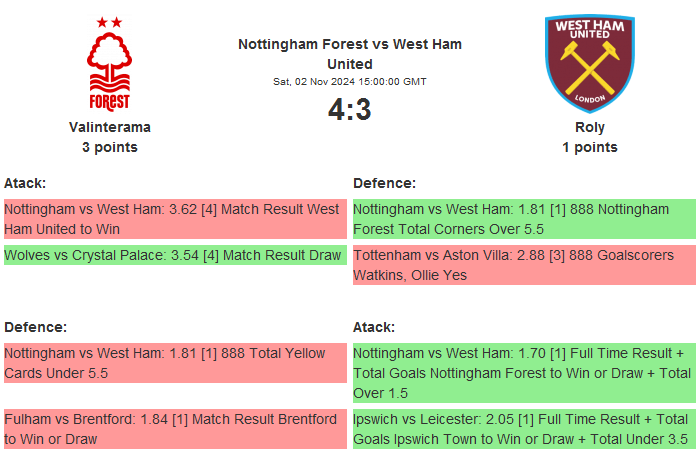
Task: Select the Watkins, Ollie goalscorer bet
Action: click(x=524, y=265)
